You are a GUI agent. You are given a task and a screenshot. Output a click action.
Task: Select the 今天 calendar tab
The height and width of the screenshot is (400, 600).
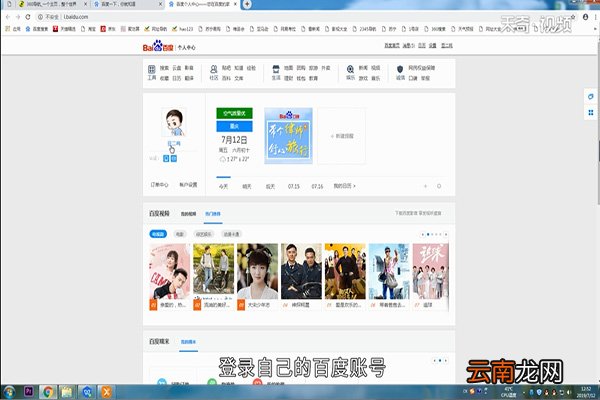coord(223,186)
